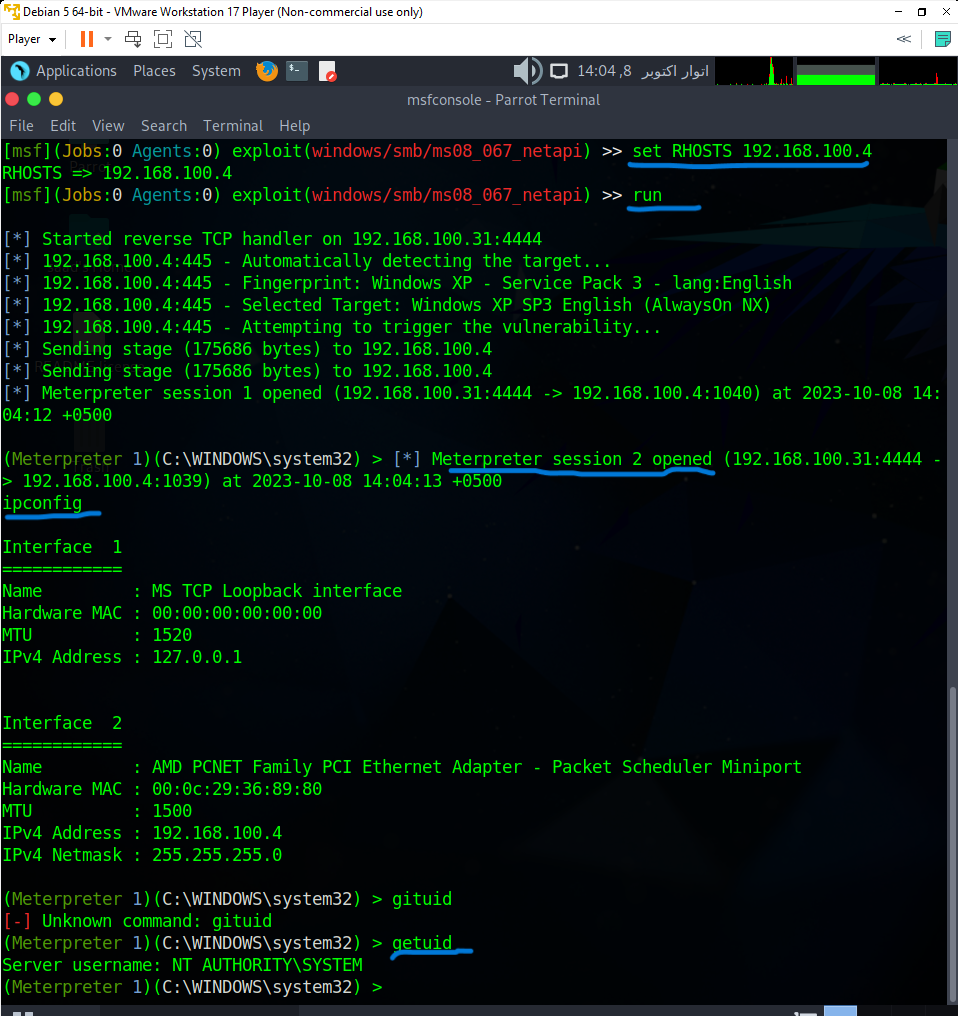Open the terminal Search menu
Screen dimensions: 958x1016
(164, 126)
